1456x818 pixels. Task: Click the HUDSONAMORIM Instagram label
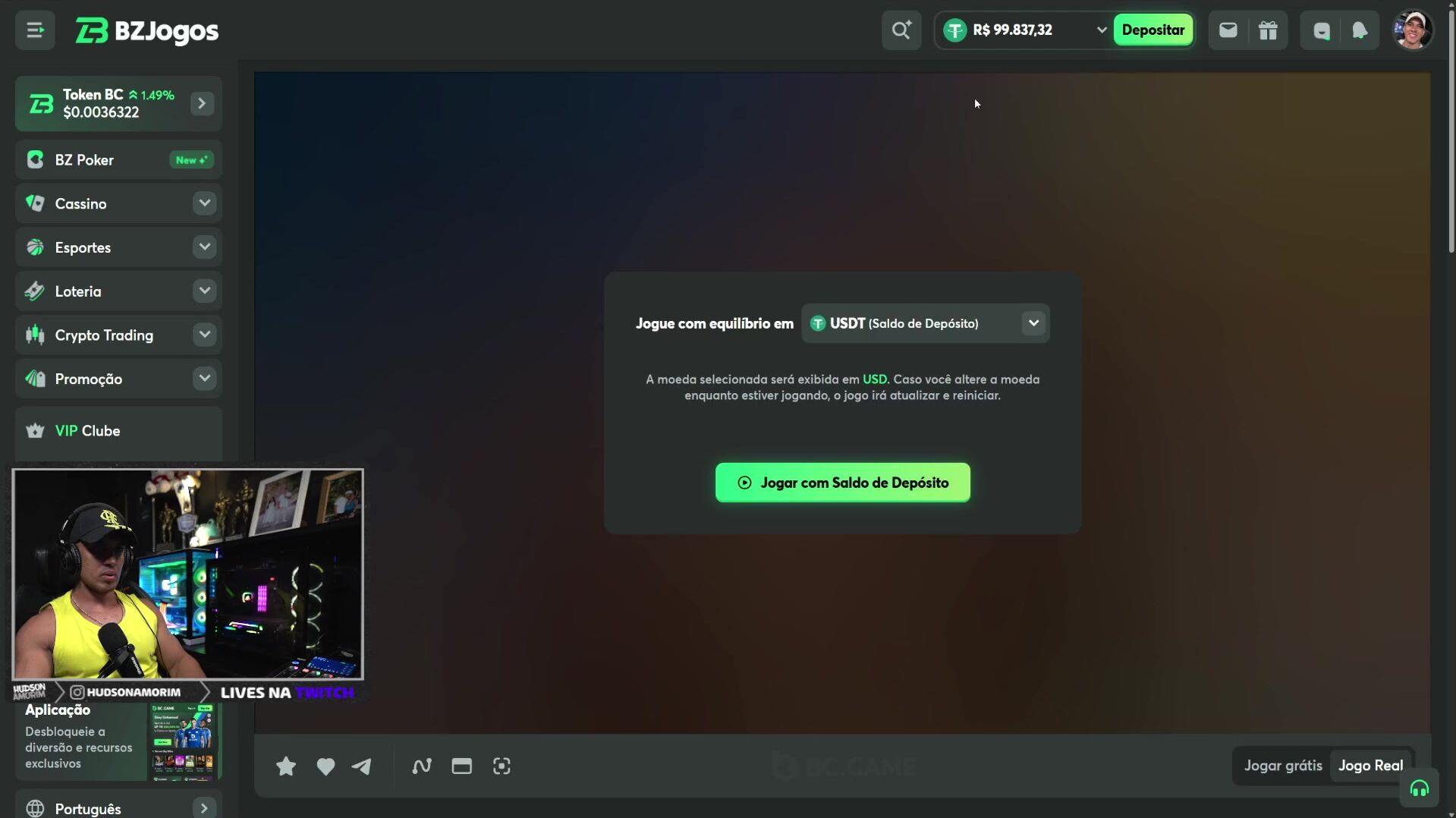pyautogui.click(x=125, y=692)
